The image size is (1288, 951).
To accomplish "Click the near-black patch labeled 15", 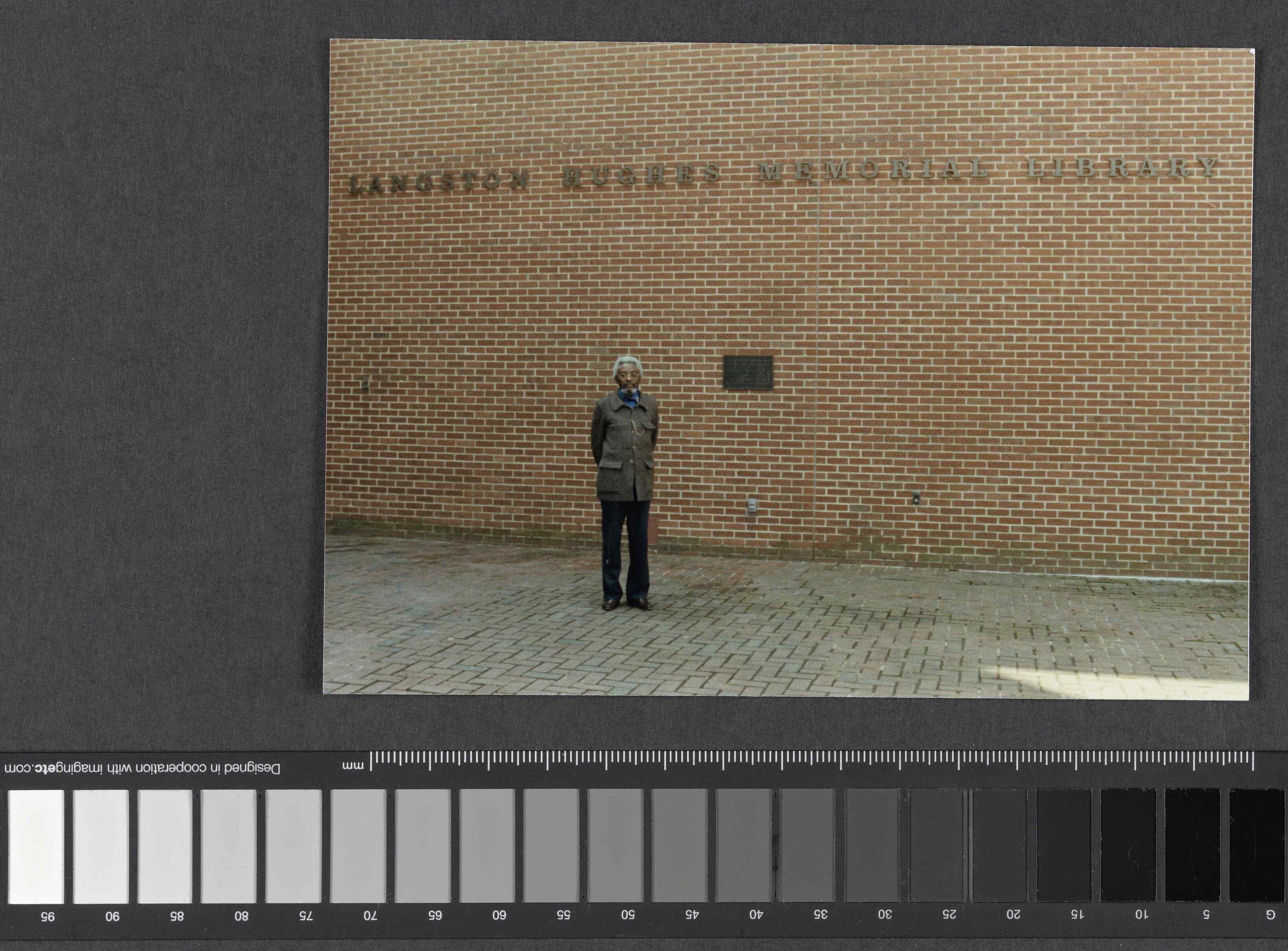I will coord(1064,845).
